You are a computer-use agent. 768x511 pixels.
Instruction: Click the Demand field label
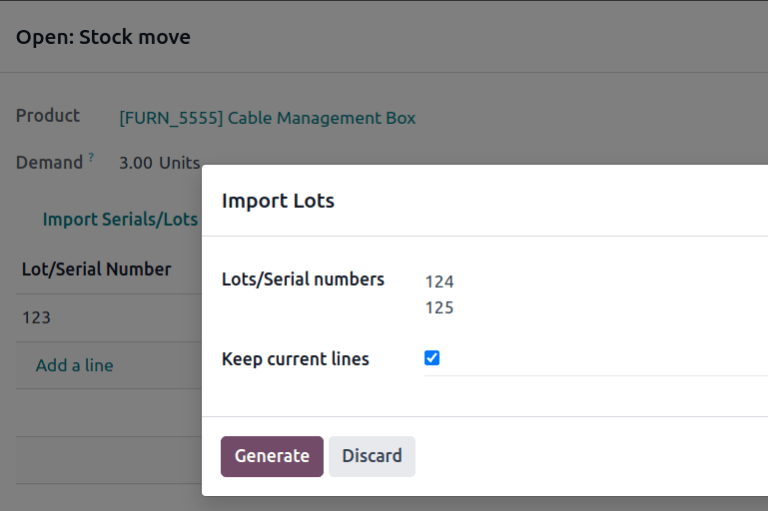(x=49, y=162)
